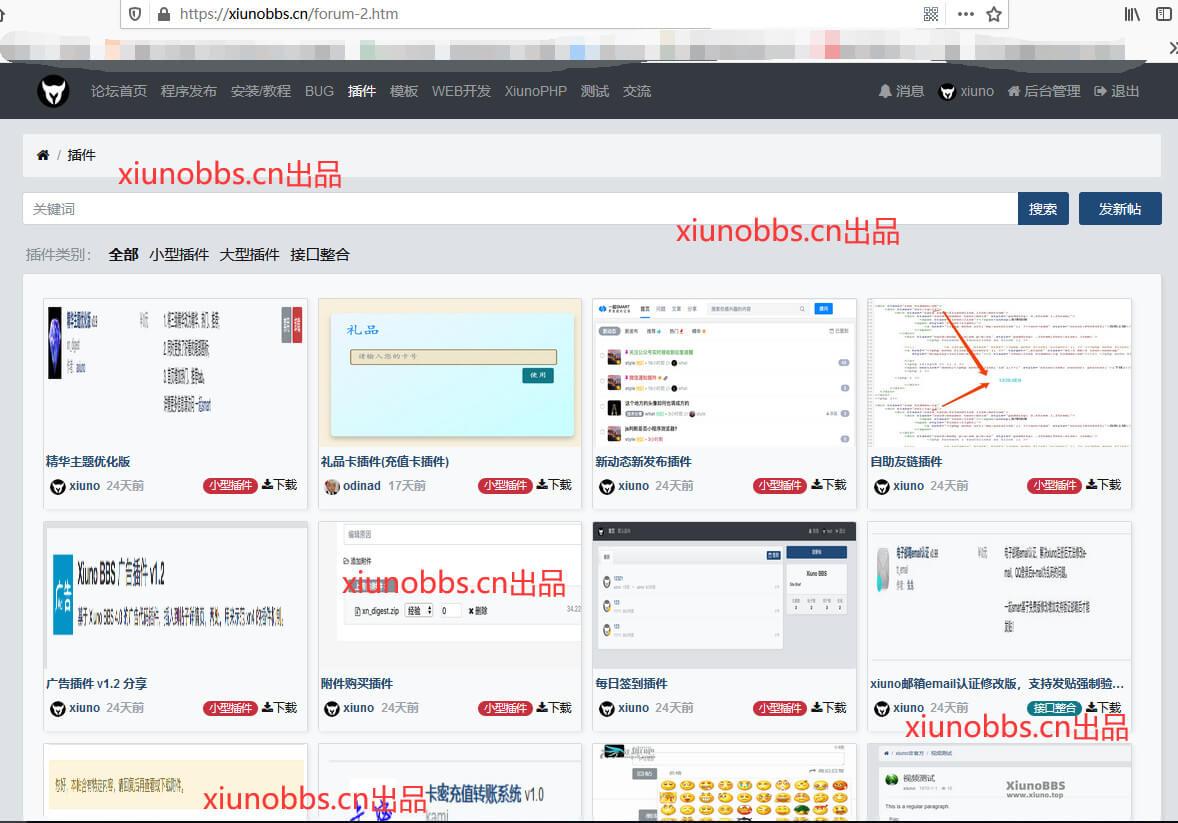Click the 搜索 search button

click(x=1043, y=208)
